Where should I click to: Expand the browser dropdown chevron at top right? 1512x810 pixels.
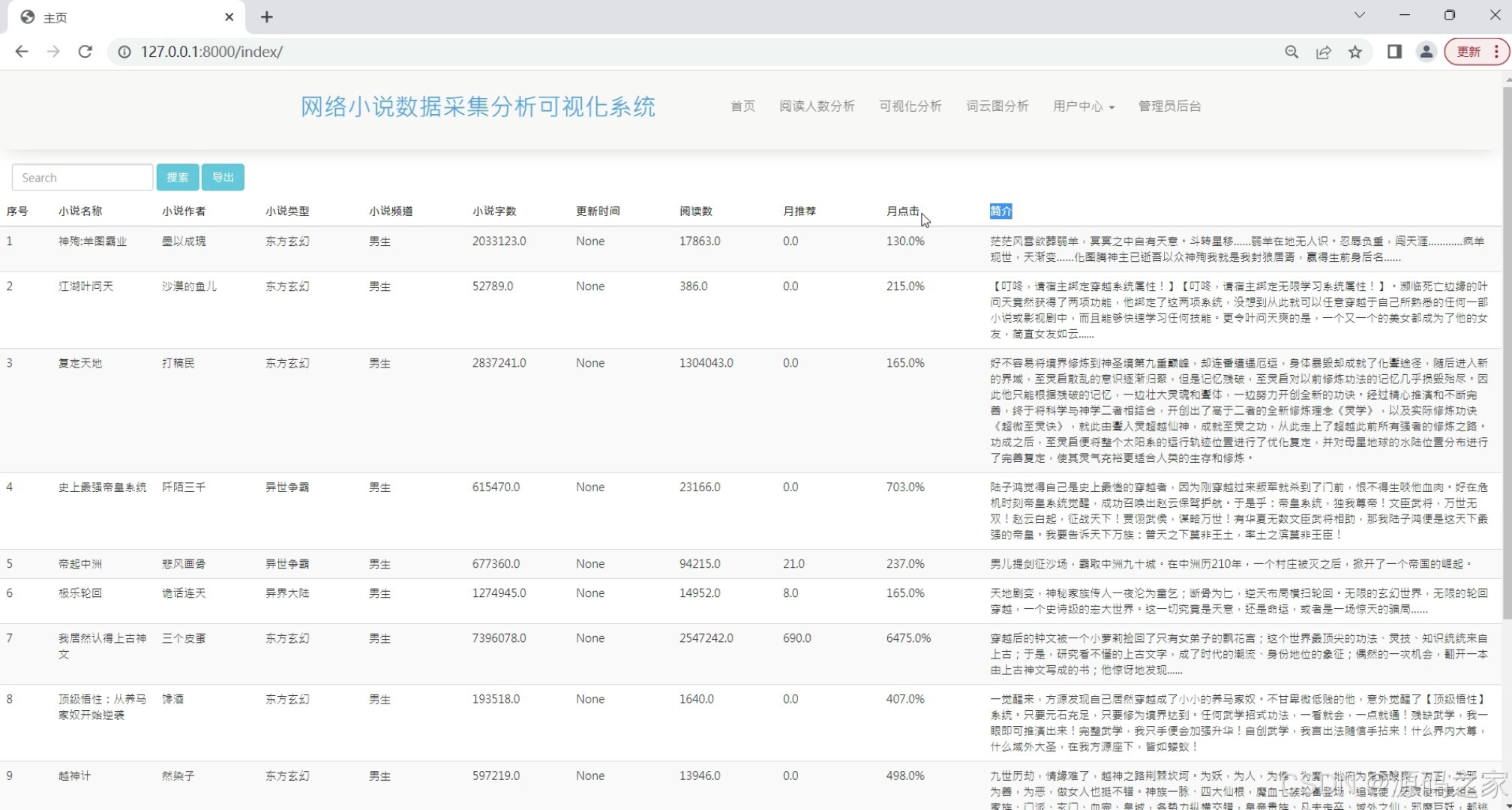[1359, 15]
